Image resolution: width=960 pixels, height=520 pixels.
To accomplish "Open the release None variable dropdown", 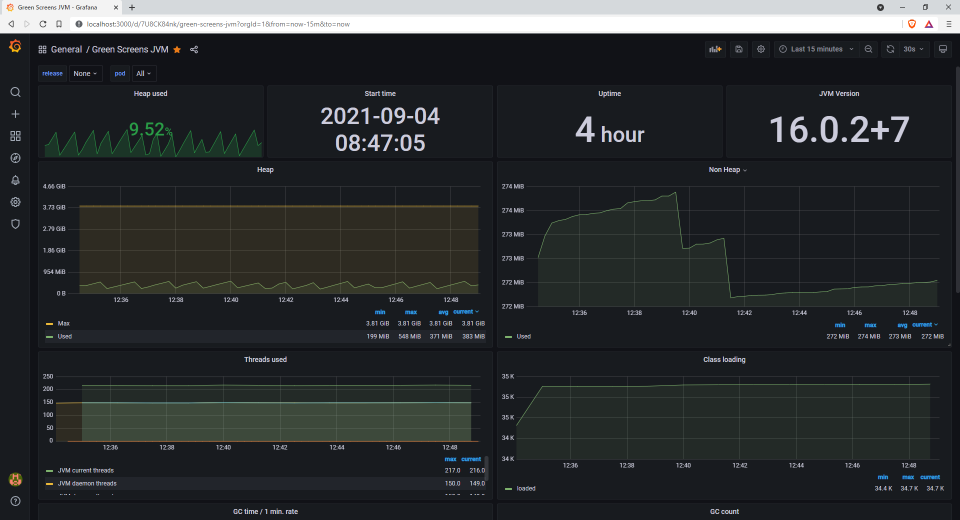I will click(x=85, y=73).
